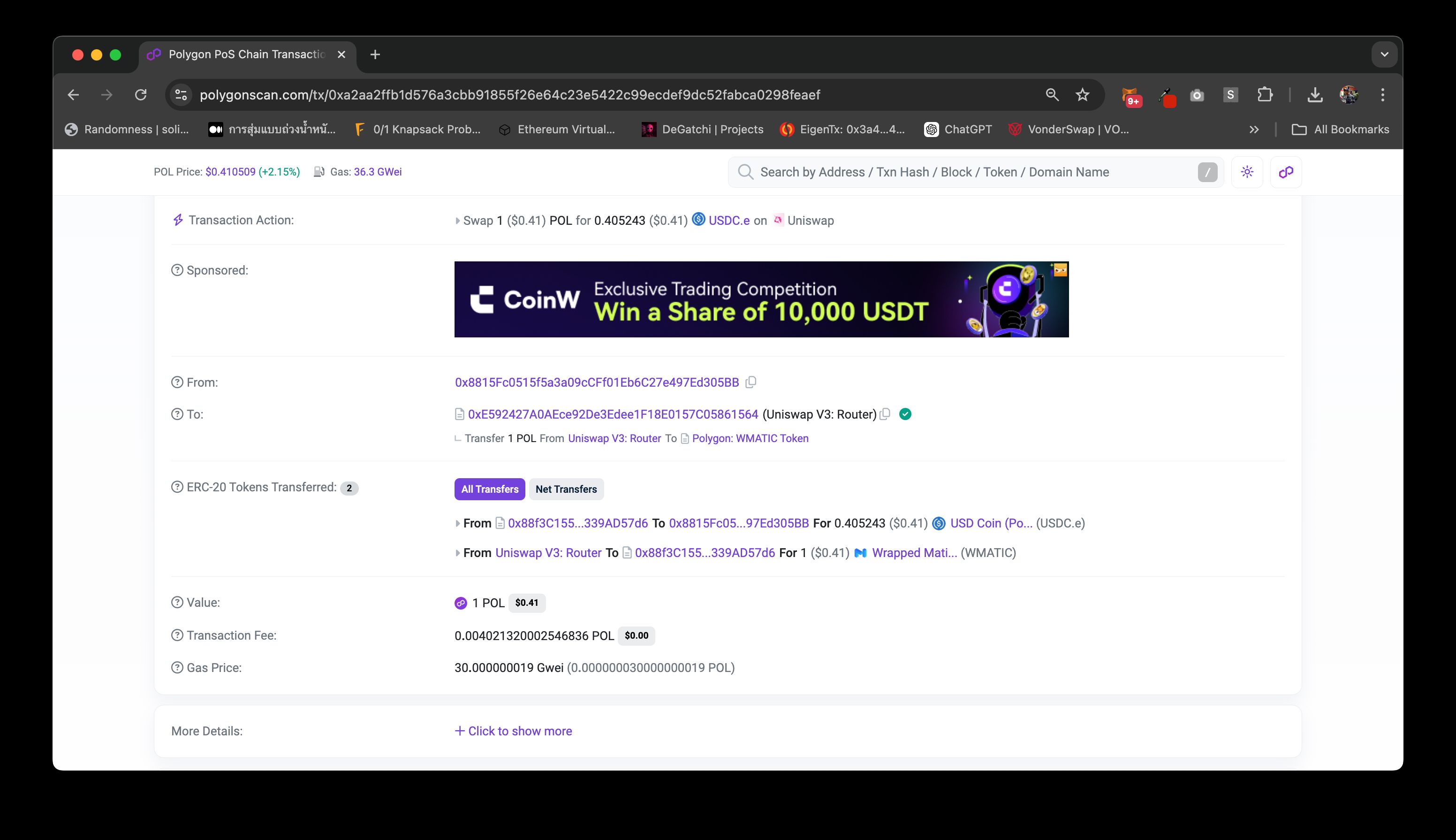Image resolution: width=1456 pixels, height=840 pixels.
Task: Open a new browser tab
Action: coord(375,54)
